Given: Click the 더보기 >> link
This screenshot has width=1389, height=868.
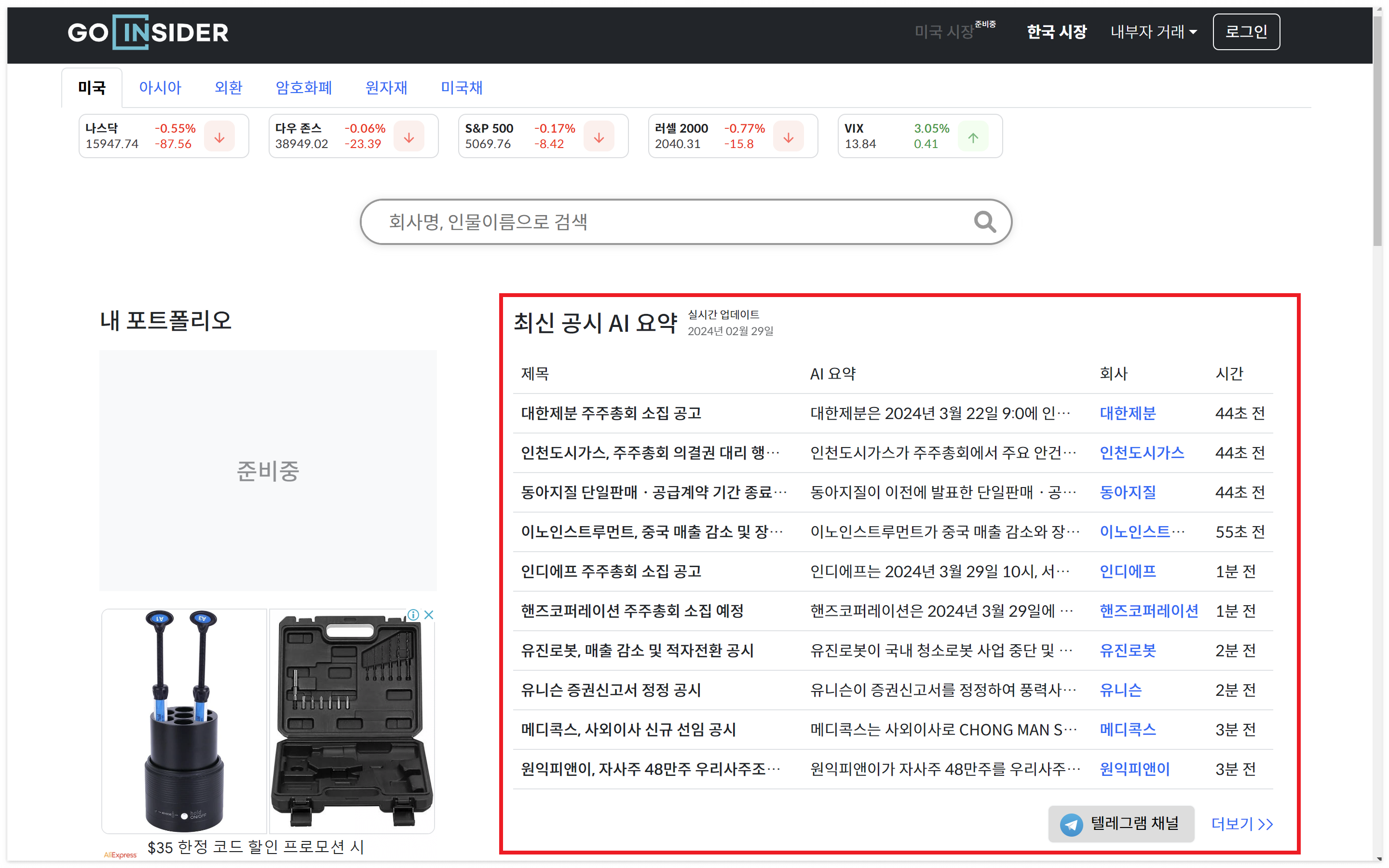Looking at the screenshot, I should click(x=1242, y=825).
